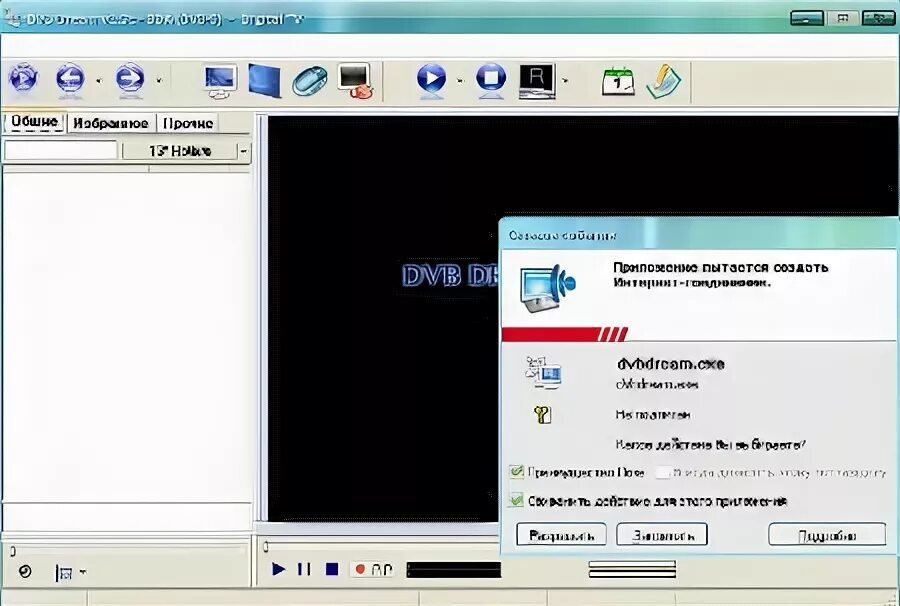The image size is (900, 606).
Task: Toggle the unchecked checkbox in dialog
Action: coord(662,472)
